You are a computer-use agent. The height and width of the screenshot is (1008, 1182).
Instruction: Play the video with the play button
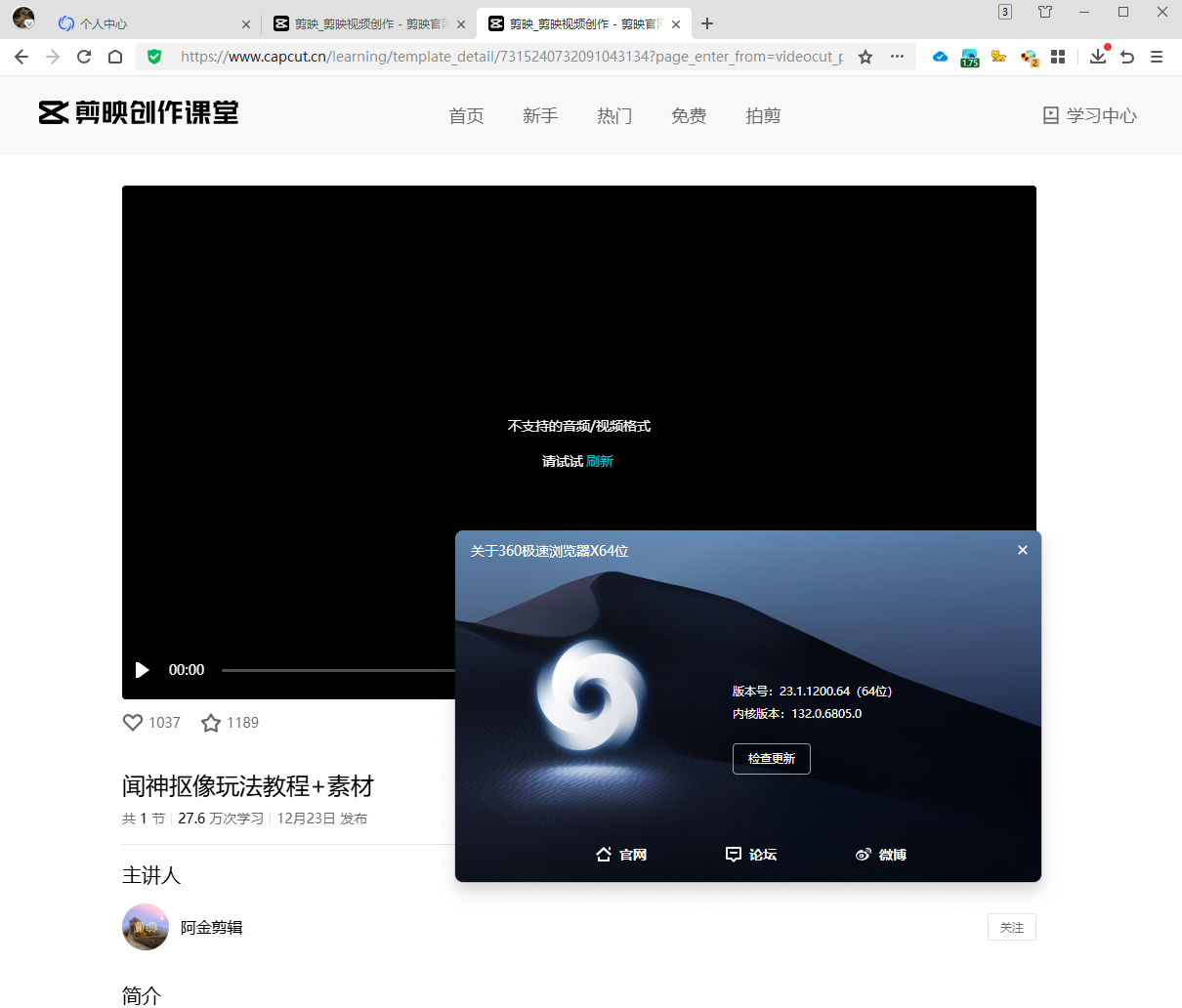143,670
